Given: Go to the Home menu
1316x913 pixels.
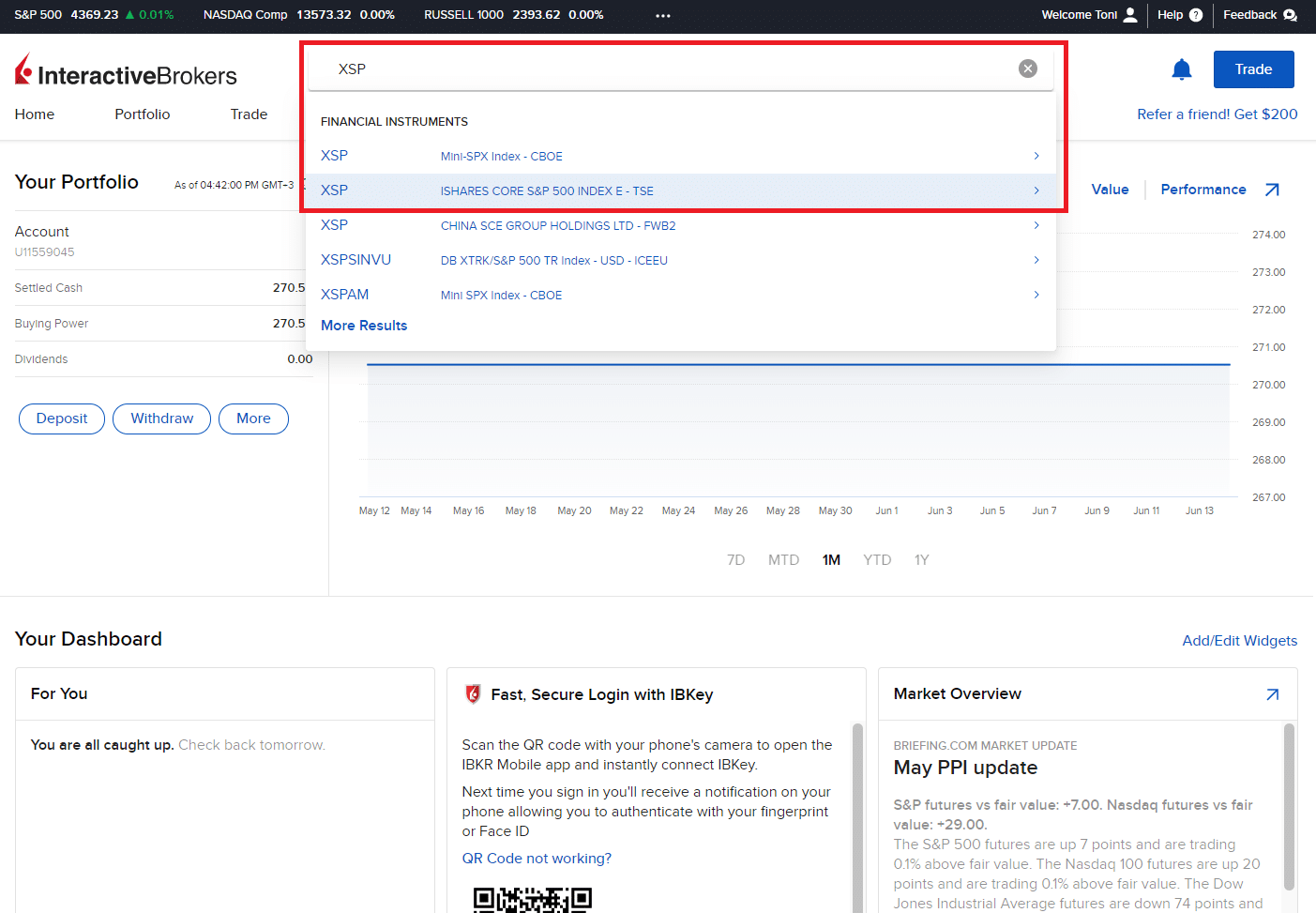Looking at the screenshot, I should [35, 114].
